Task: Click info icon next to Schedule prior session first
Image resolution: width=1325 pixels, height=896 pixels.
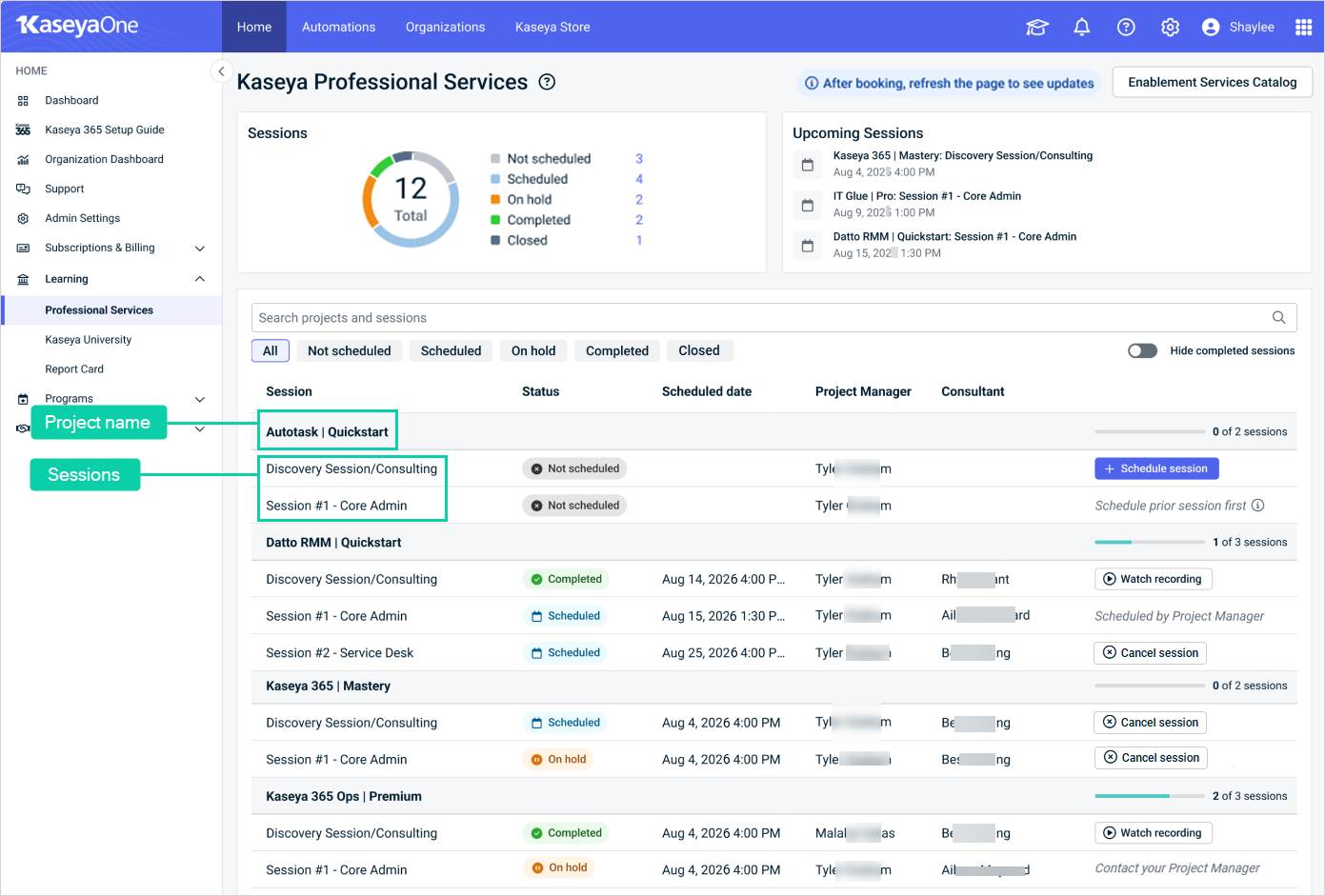Action: coord(1258,506)
